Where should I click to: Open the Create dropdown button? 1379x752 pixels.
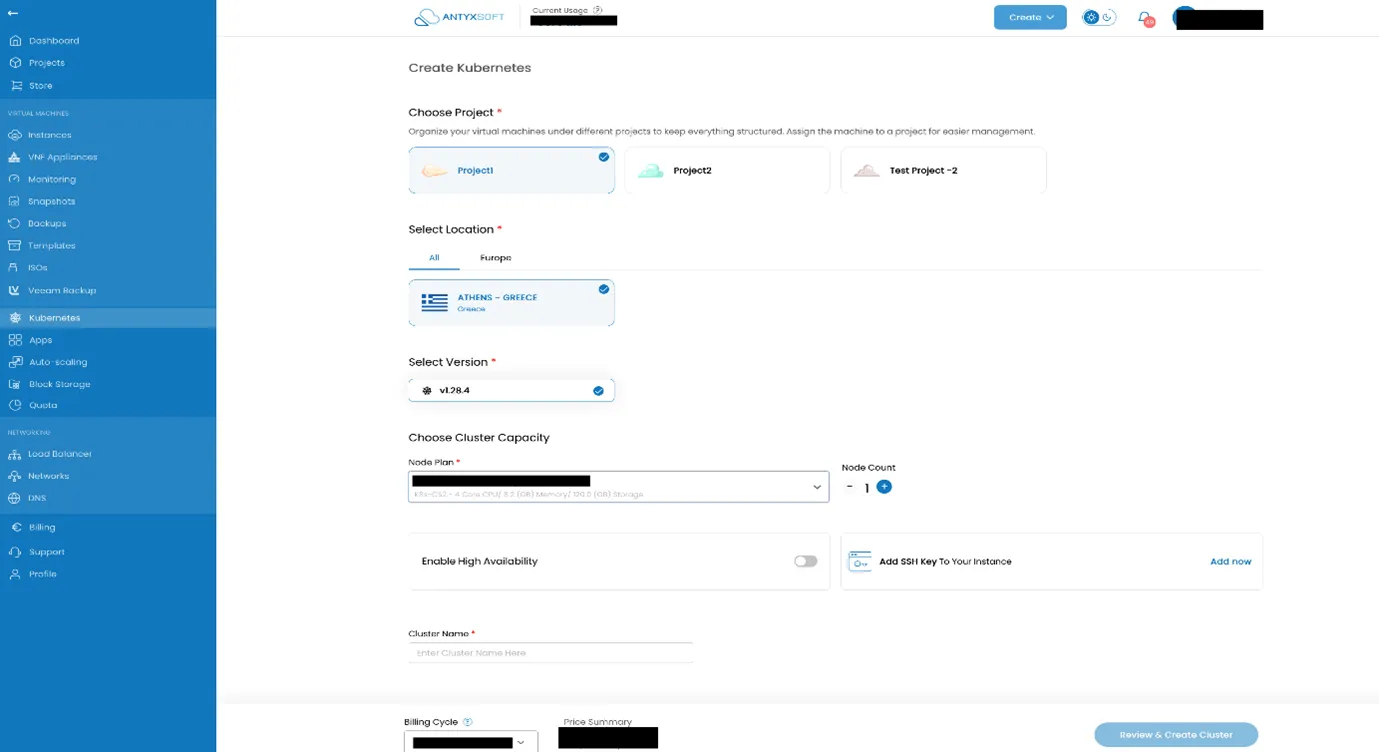click(1029, 18)
